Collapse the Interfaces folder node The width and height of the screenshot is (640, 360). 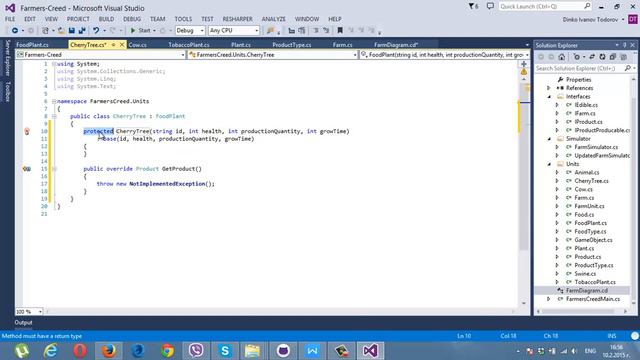click(x=549, y=97)
